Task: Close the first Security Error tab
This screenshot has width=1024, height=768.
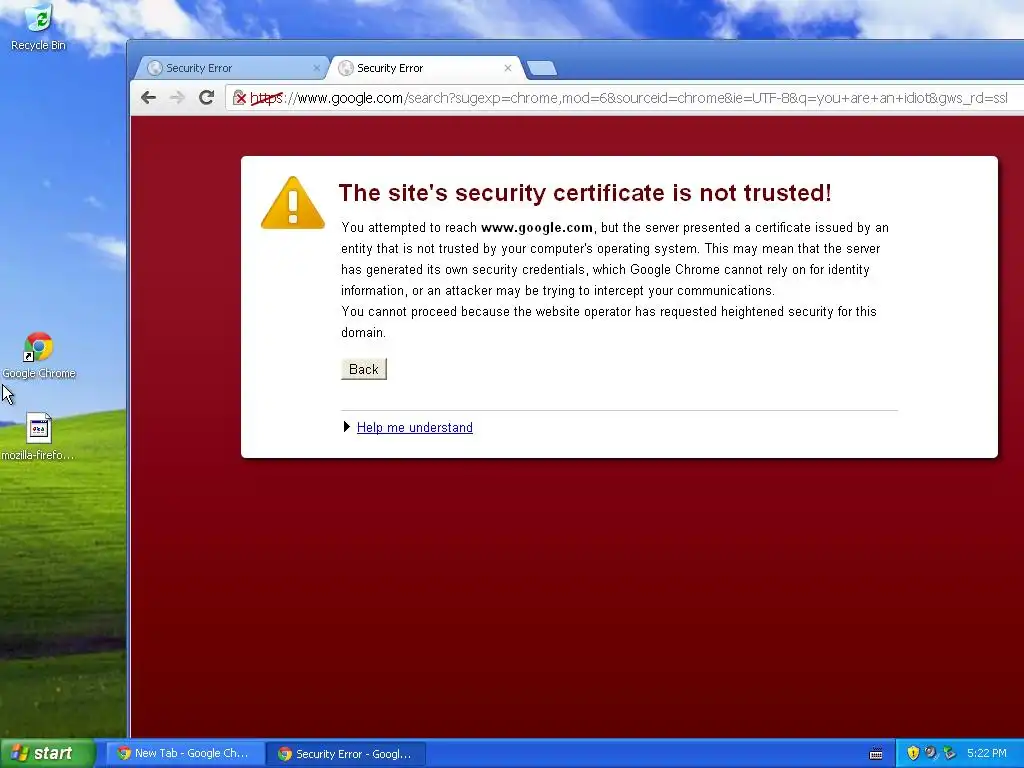Action: pos(317,68)
